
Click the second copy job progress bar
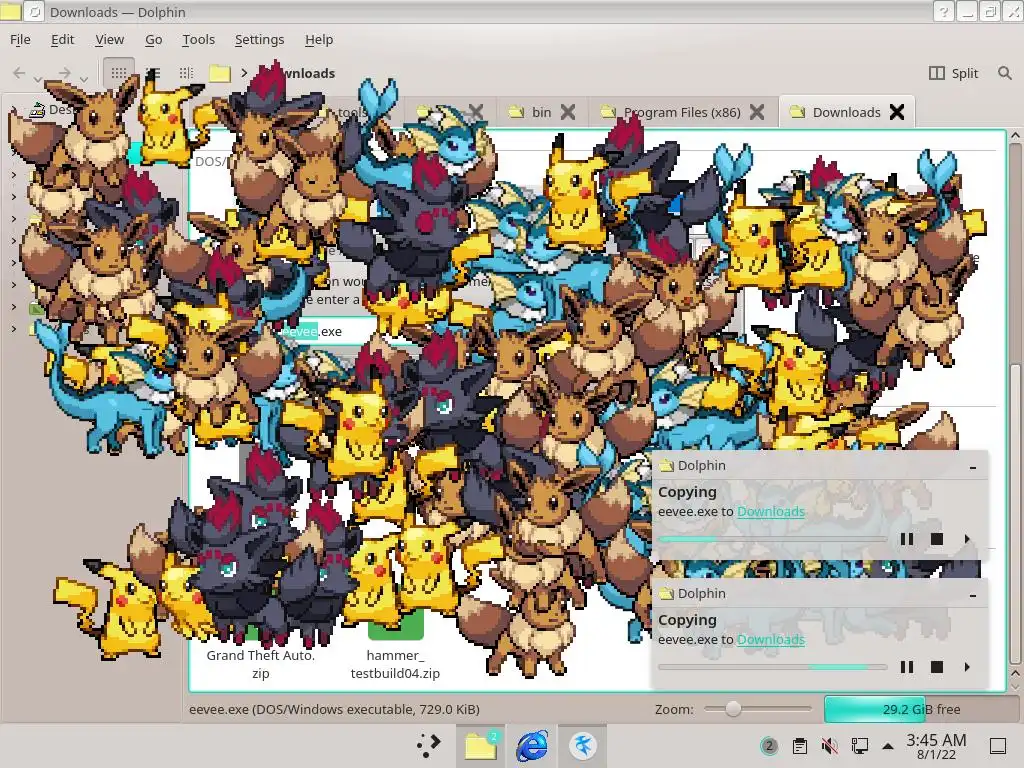pos(773,667)
